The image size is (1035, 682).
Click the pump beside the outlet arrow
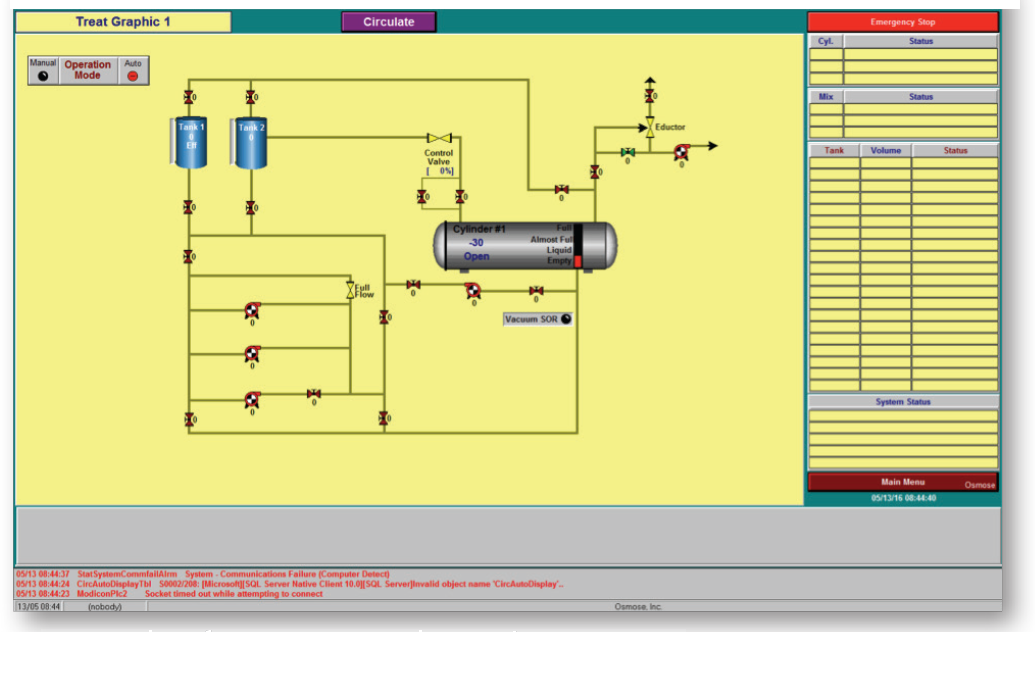pos(682,152)
